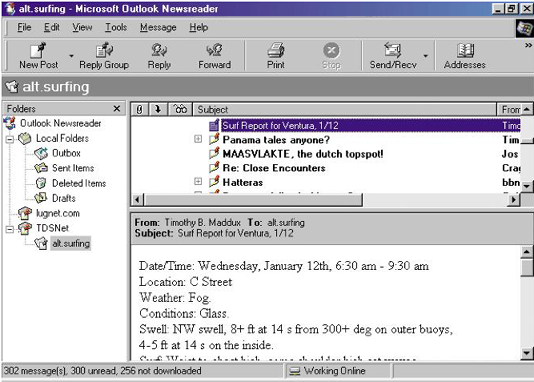The image size is (534, 382).
Task: Click the Reply Group toolbar icon
Action: 104,50
